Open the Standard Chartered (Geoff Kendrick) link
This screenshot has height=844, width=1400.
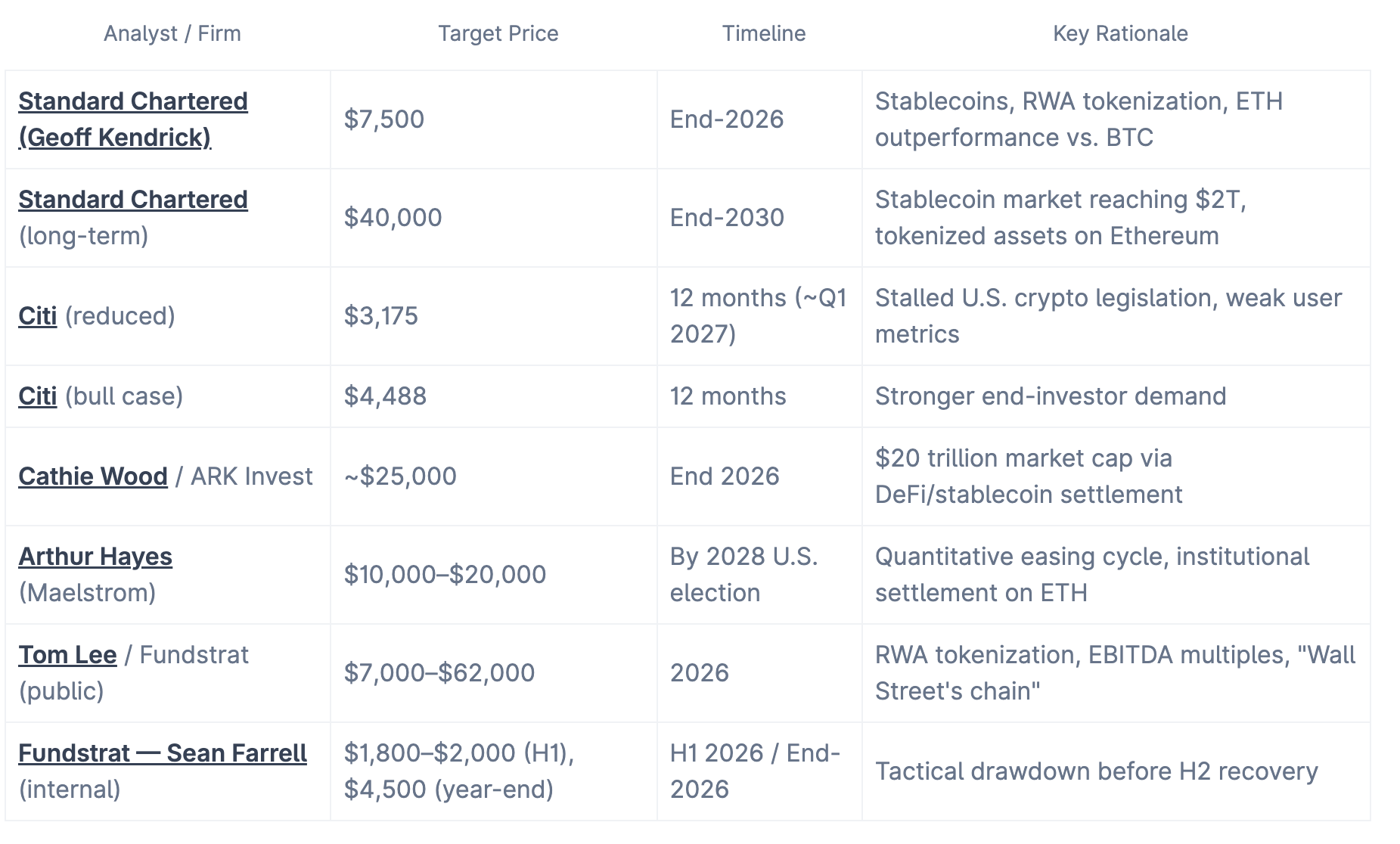(133, 119)
